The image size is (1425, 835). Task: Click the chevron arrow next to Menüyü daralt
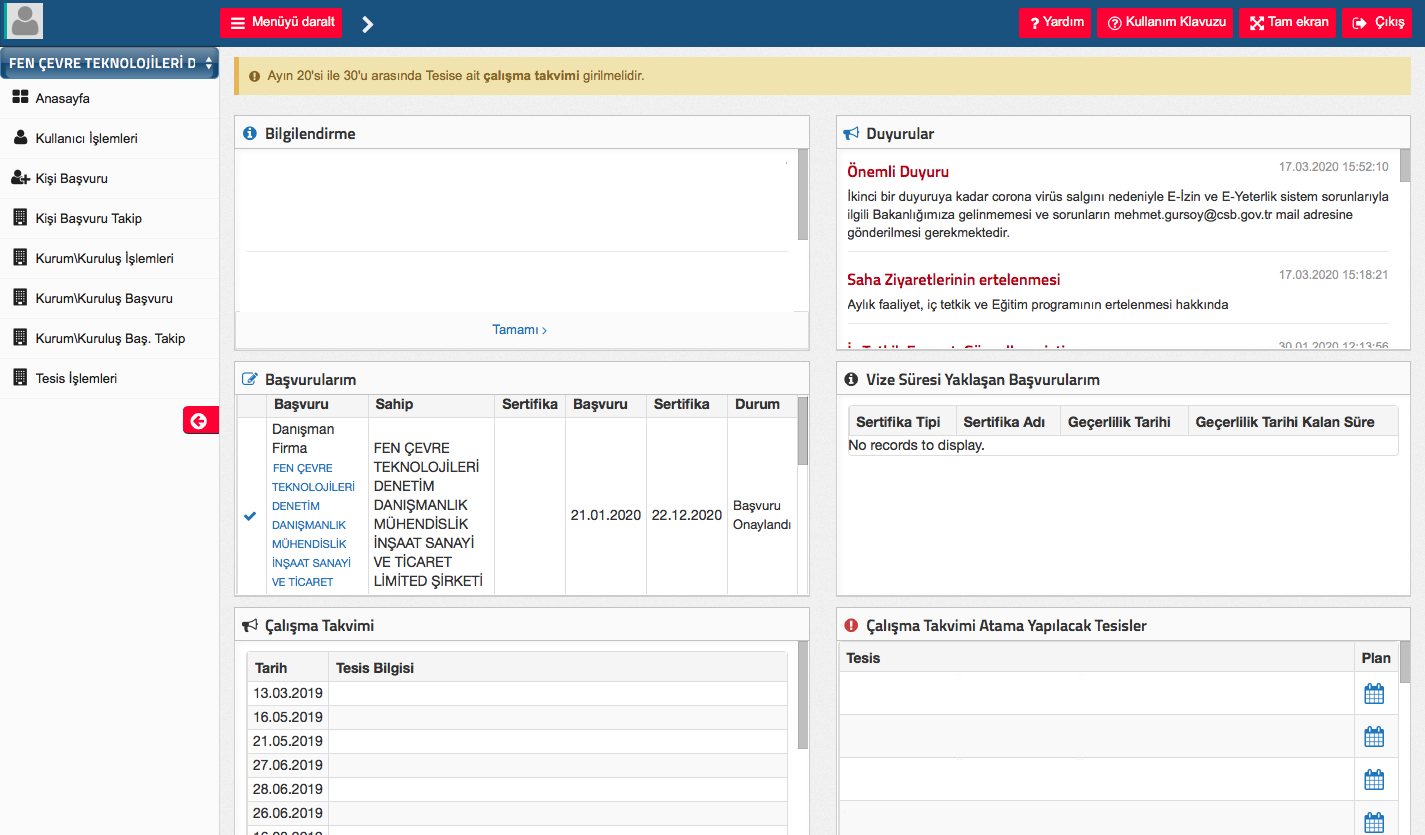367,24
